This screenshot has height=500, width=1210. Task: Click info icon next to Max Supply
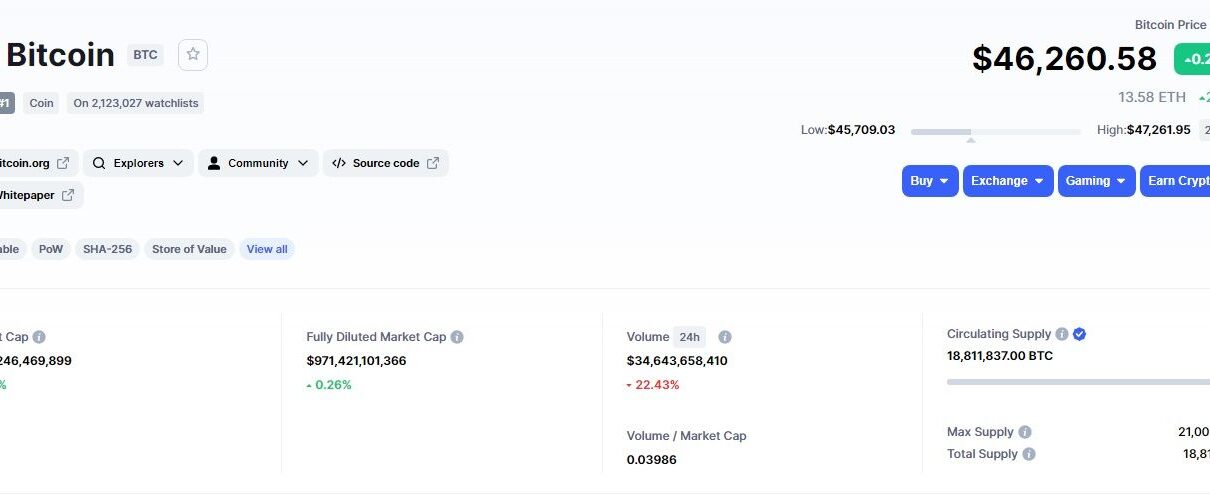1024,432
